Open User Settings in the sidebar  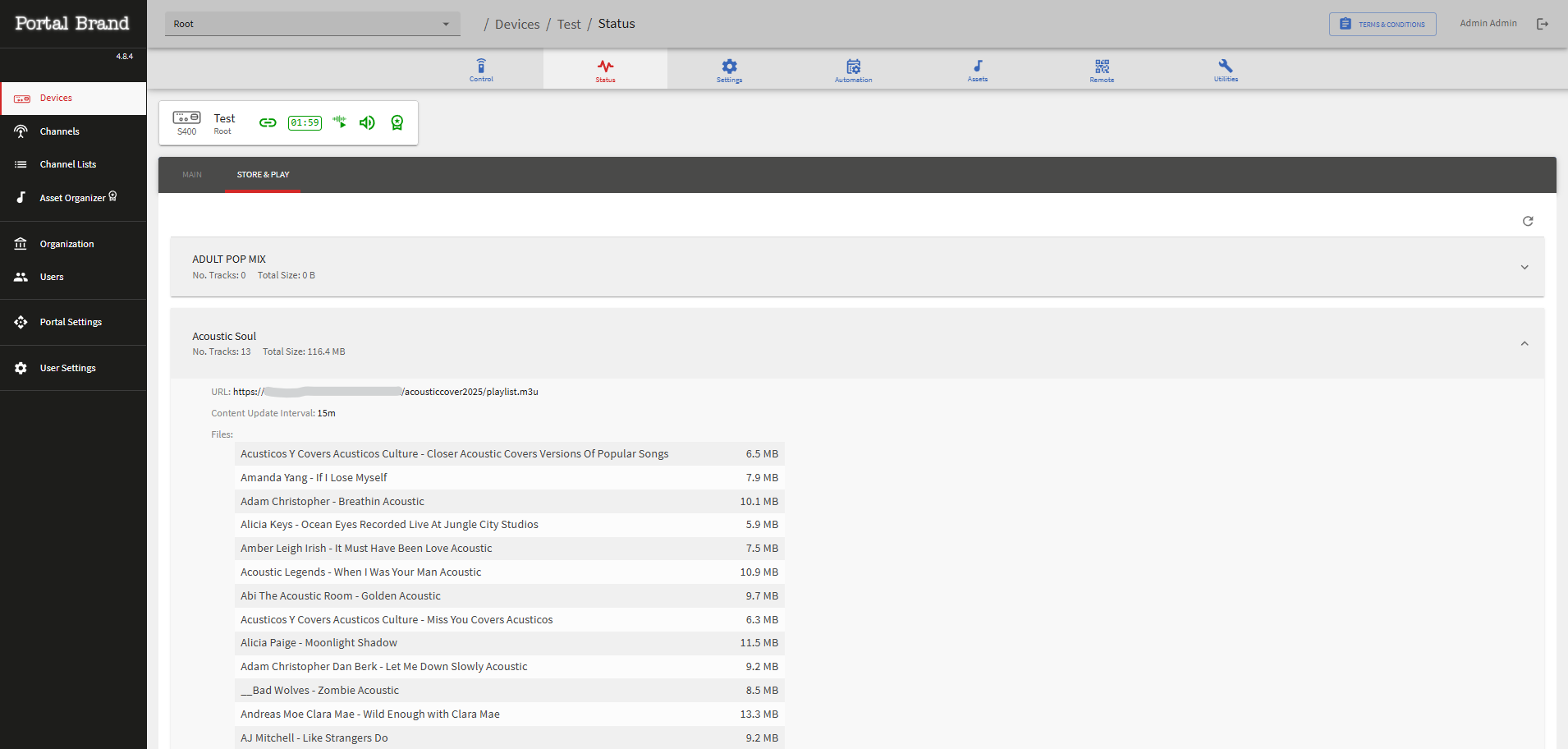coord(73,368)
